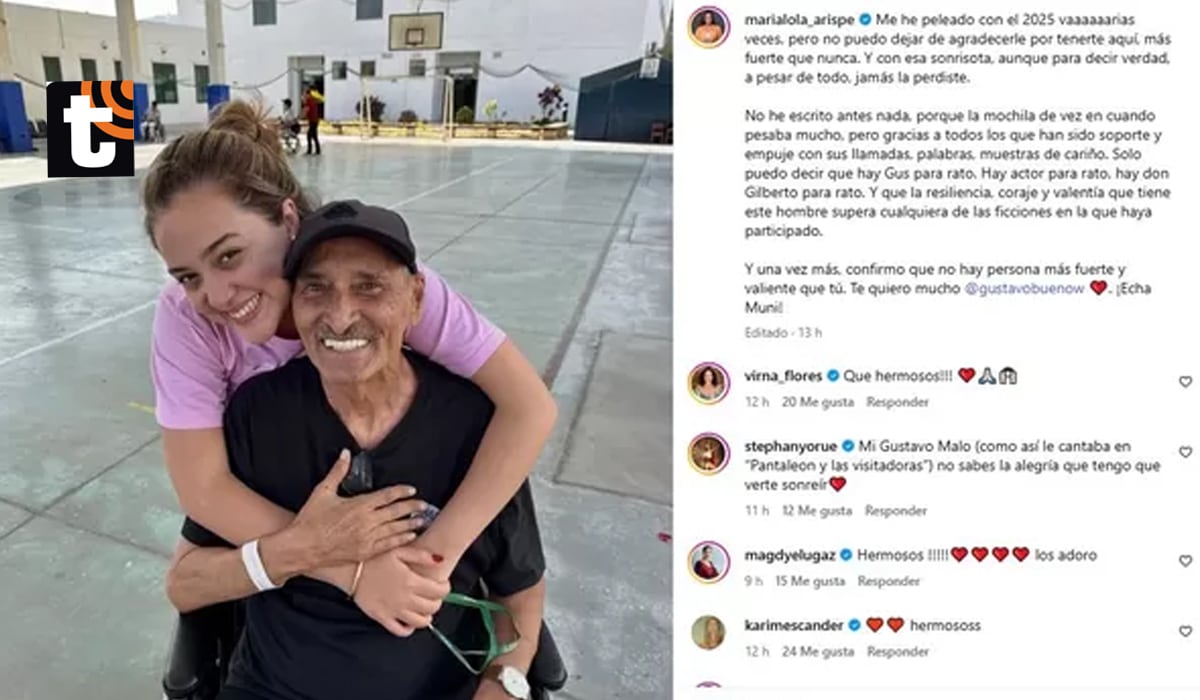Reply to magdyelugaz comment
Screen dimensions: 1200x700
click(888, 581)
